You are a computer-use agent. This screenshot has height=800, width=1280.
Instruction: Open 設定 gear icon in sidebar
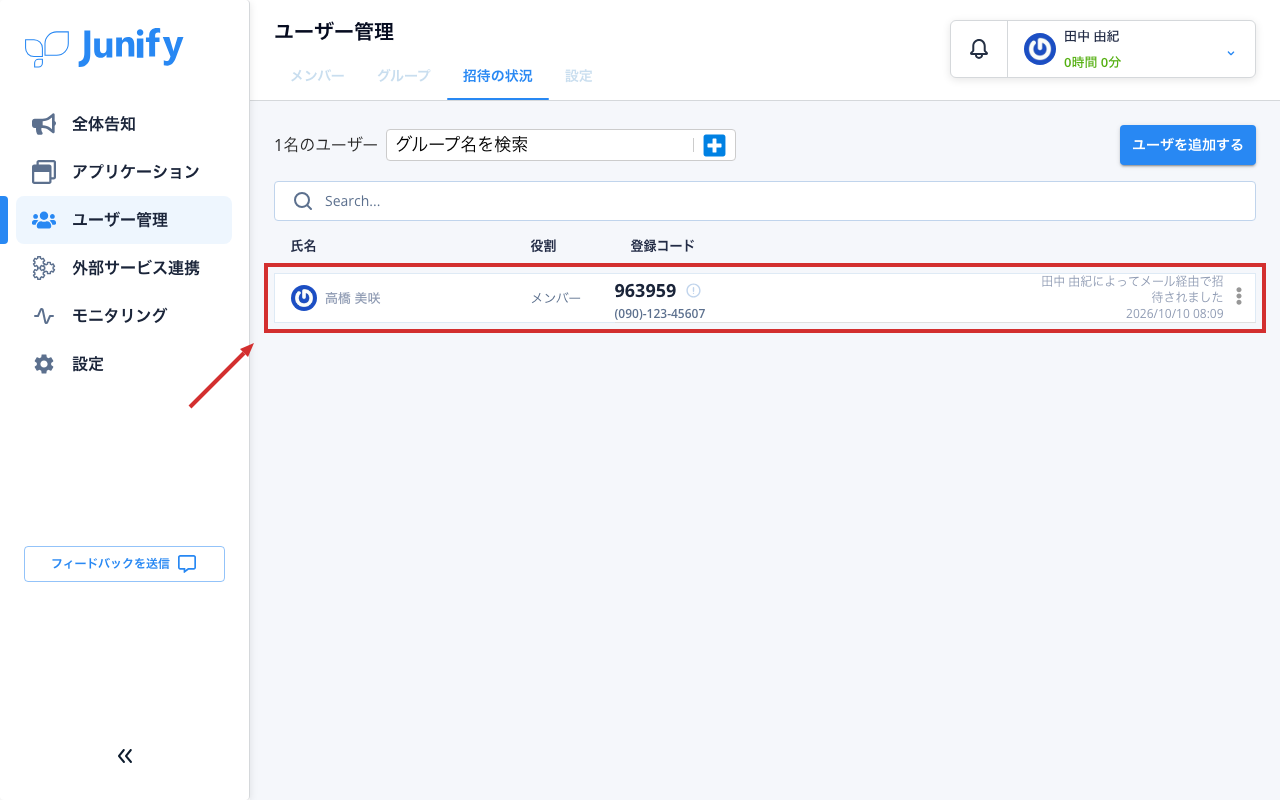[44, 364]
